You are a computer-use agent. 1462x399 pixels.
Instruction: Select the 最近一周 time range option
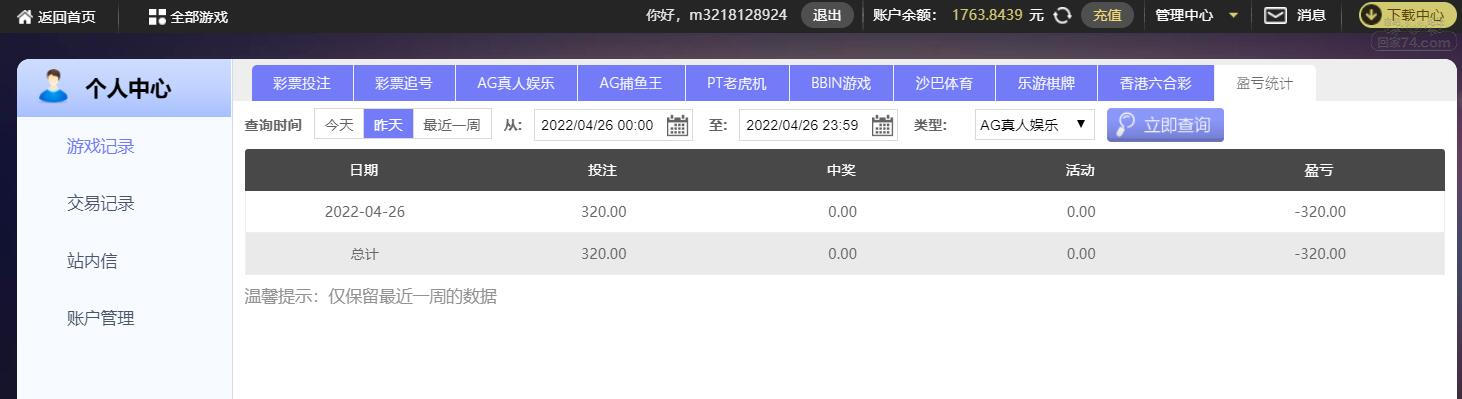(x=452, y=125)
